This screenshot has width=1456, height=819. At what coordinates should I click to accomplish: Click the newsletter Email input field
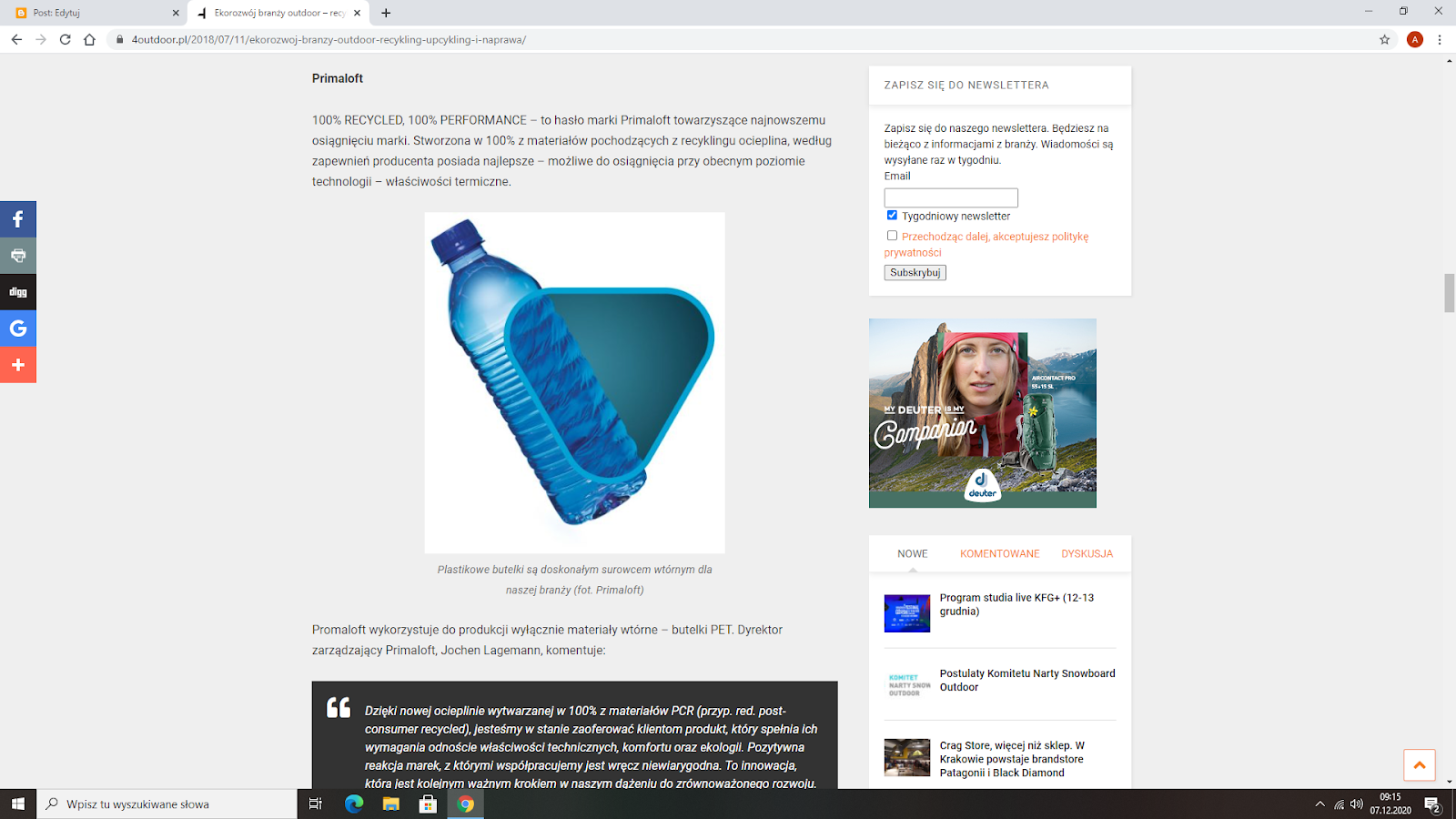[951, 197]
